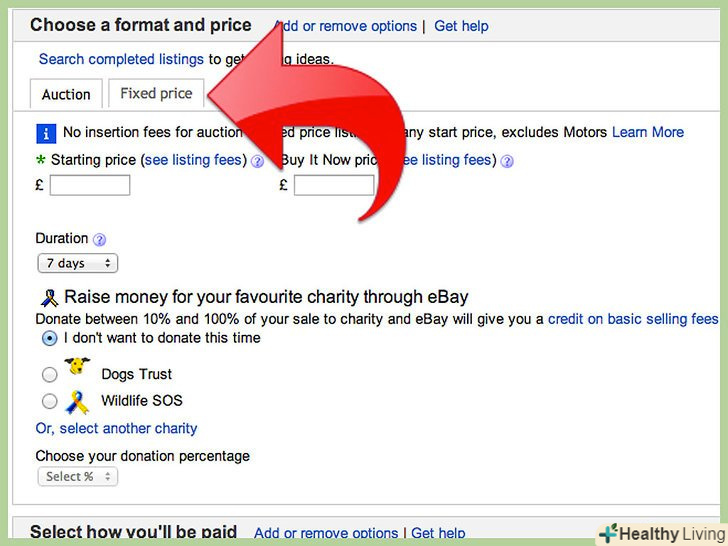Open the Select % donation dropdown
This screenshot has width=728, height=546.
click(77, 477)
